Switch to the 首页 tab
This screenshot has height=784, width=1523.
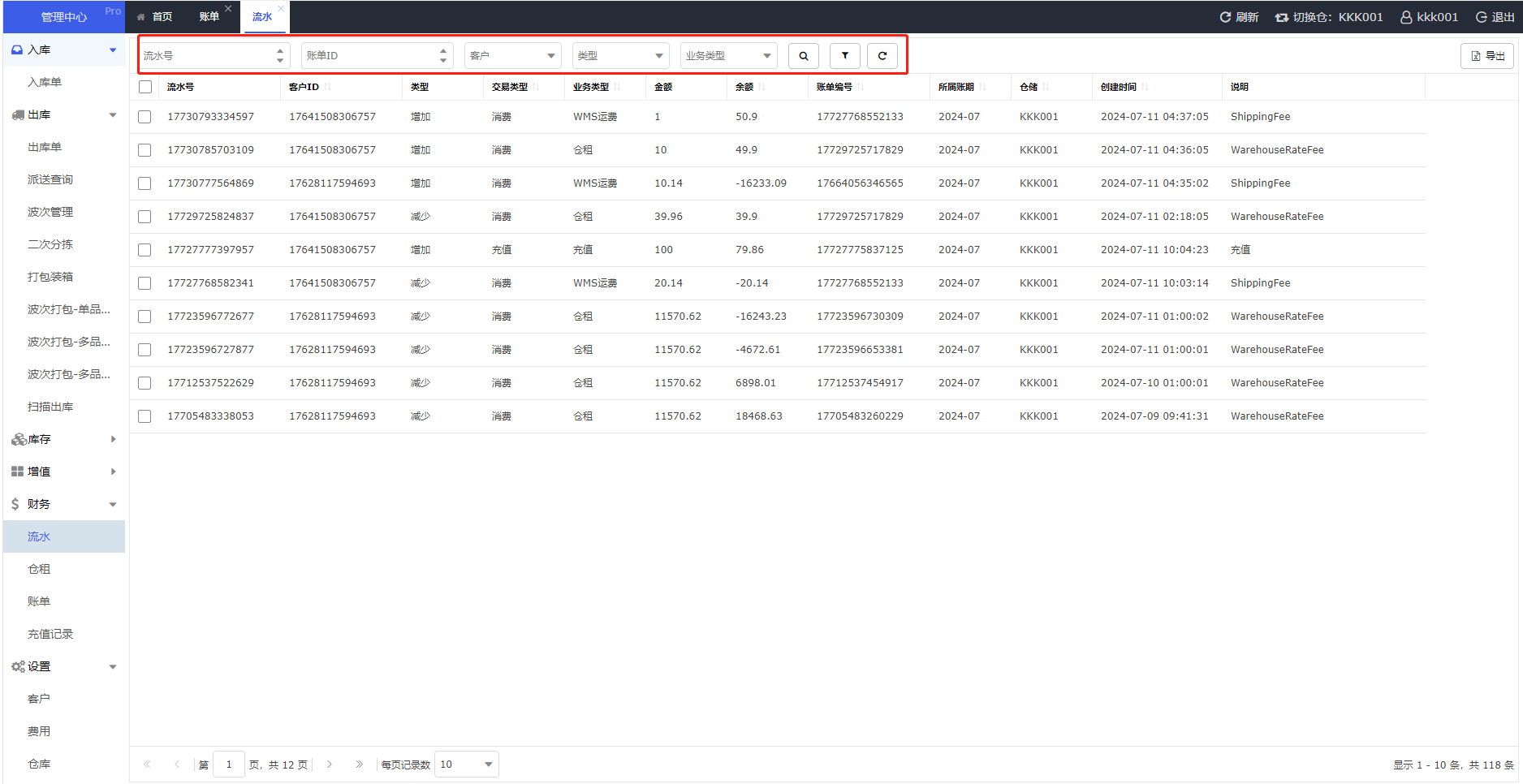pos(155,17)
